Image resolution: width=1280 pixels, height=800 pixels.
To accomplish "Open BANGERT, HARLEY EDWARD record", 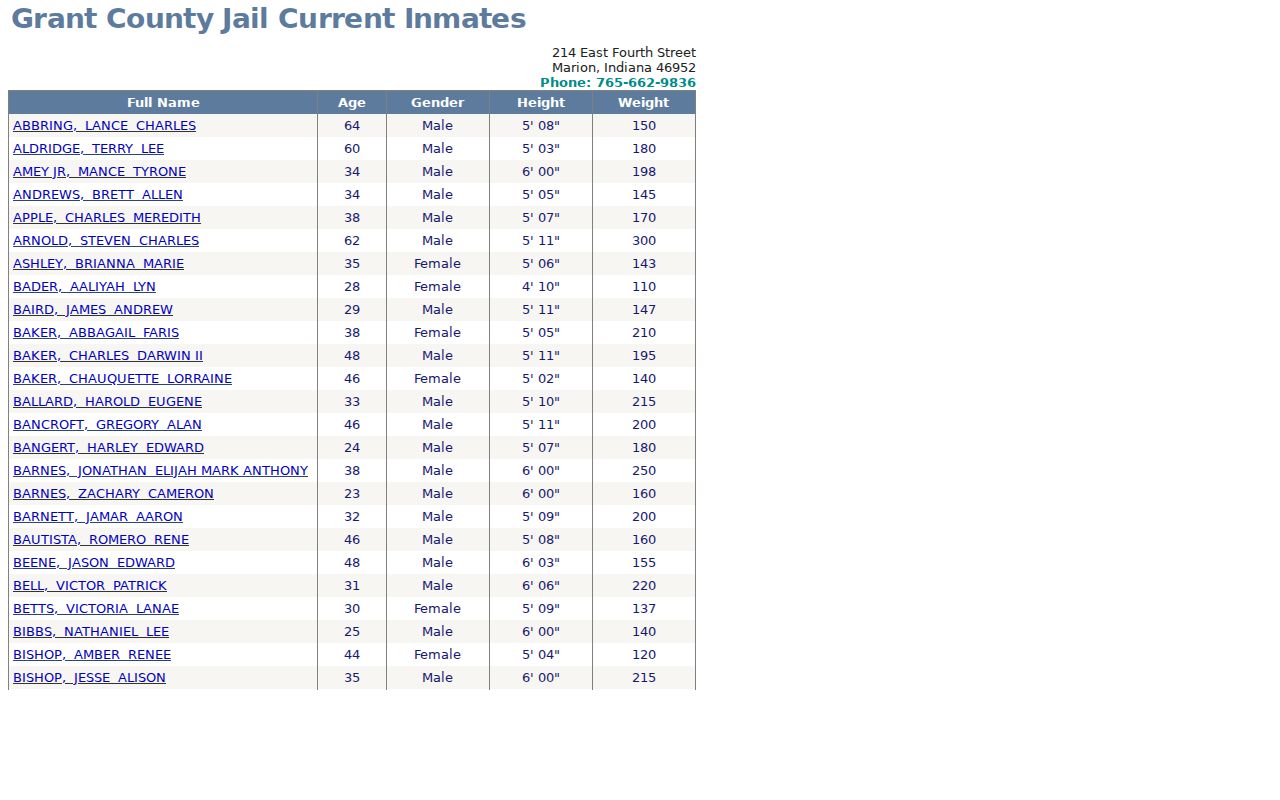I will coord(108,448).
